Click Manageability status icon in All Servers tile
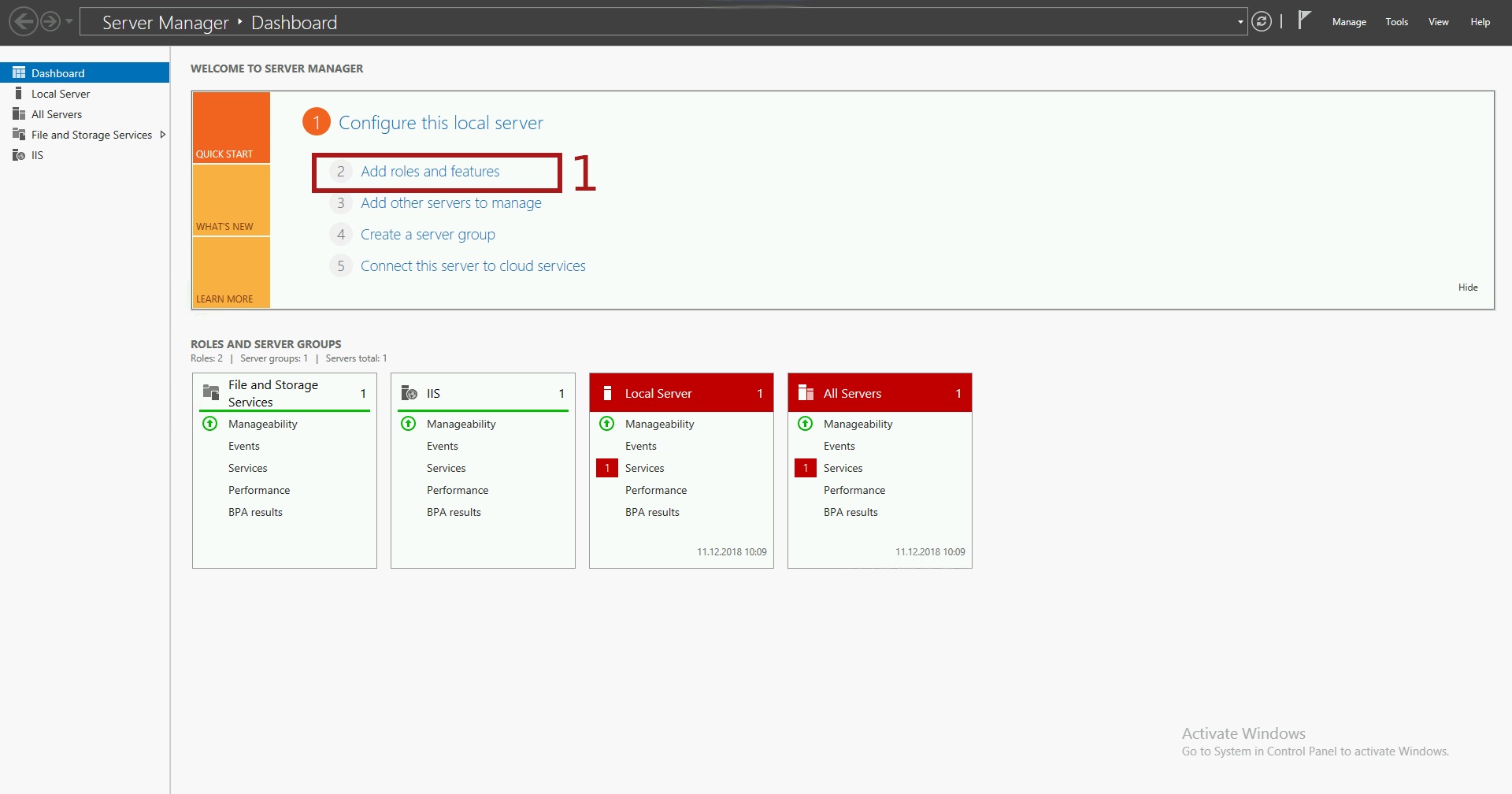Screen dimensions: 1512x794 pyautogui.click(x=805, y=424)
